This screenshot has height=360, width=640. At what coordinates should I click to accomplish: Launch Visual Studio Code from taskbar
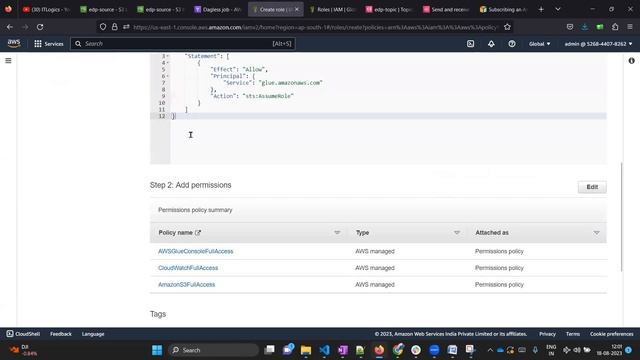[x=324, y=350]
